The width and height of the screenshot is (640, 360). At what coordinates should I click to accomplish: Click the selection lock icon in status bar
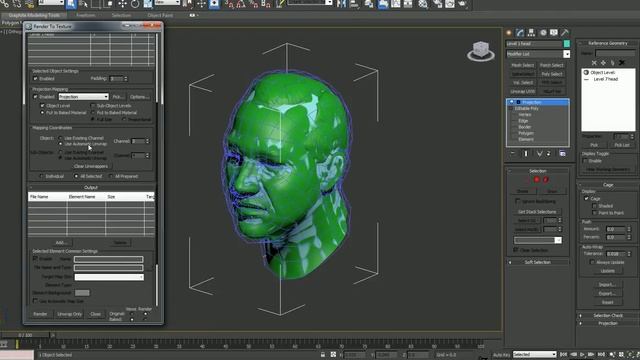click(323, 355)
